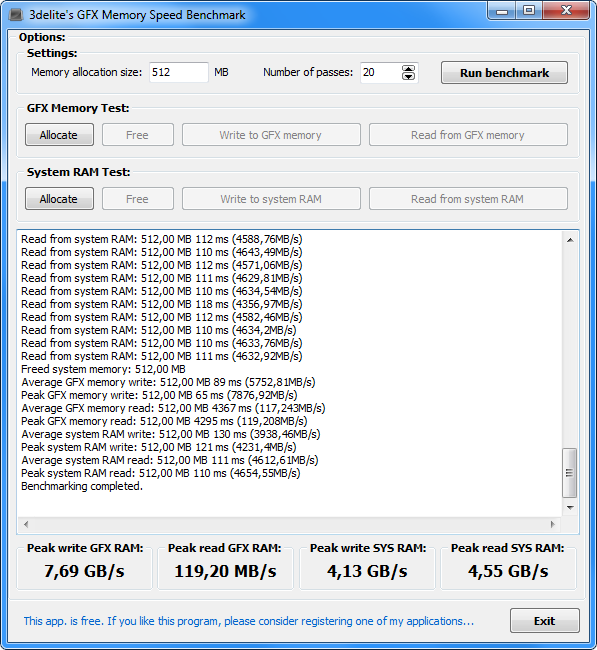The image size is (597, 650).
Task: Select log line with 4571,06MB/s
Action: point(162,265)
